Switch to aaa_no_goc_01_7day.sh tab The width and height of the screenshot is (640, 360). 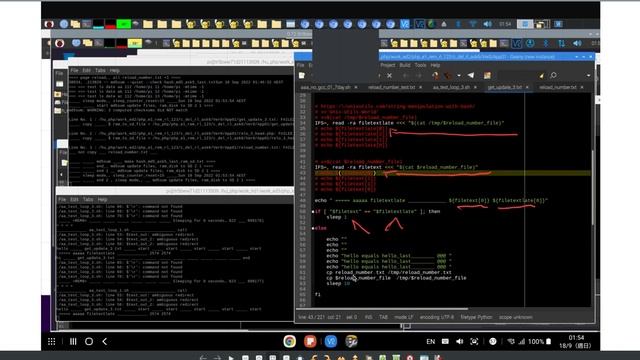pos(325,87)
